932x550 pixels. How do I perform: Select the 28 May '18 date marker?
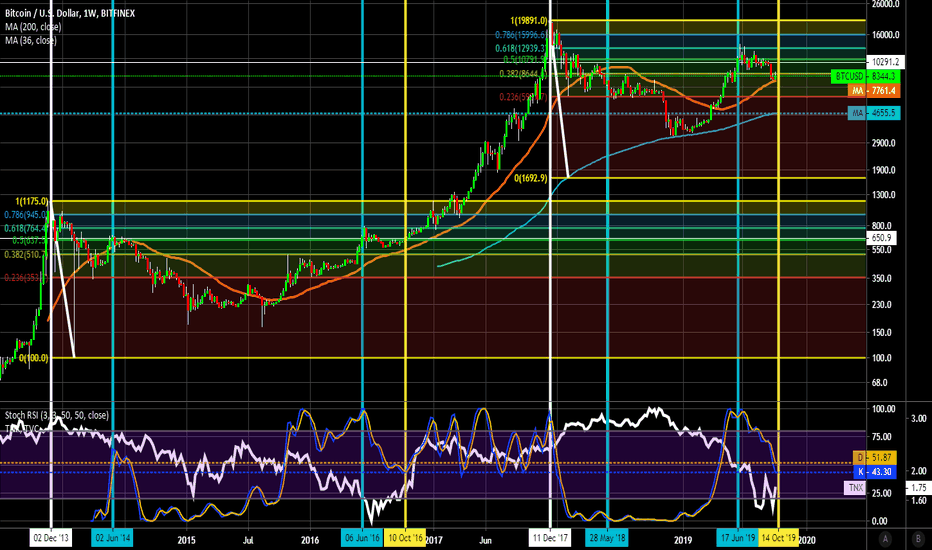[607, 539]
